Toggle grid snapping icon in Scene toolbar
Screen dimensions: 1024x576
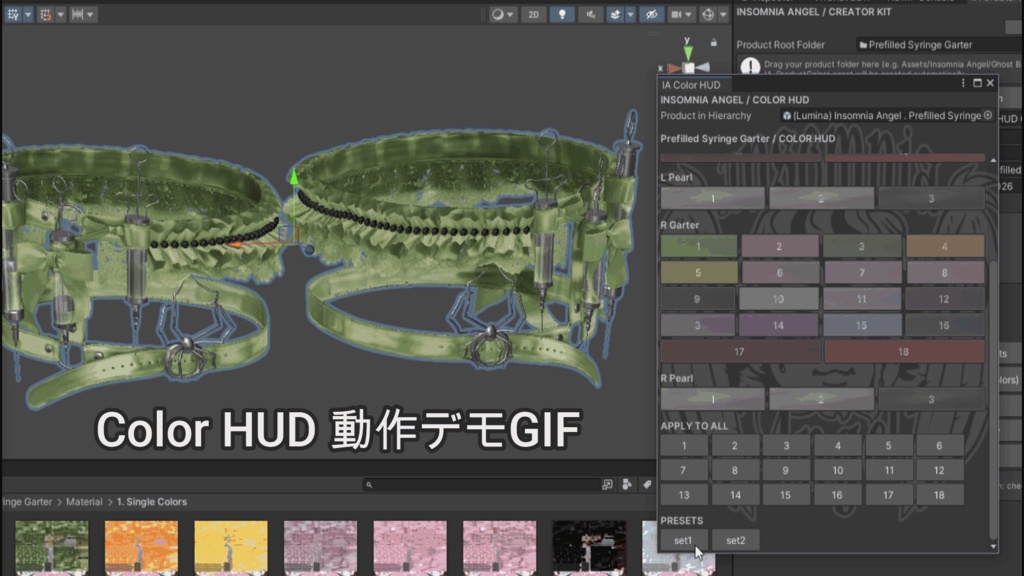point(13,14)
